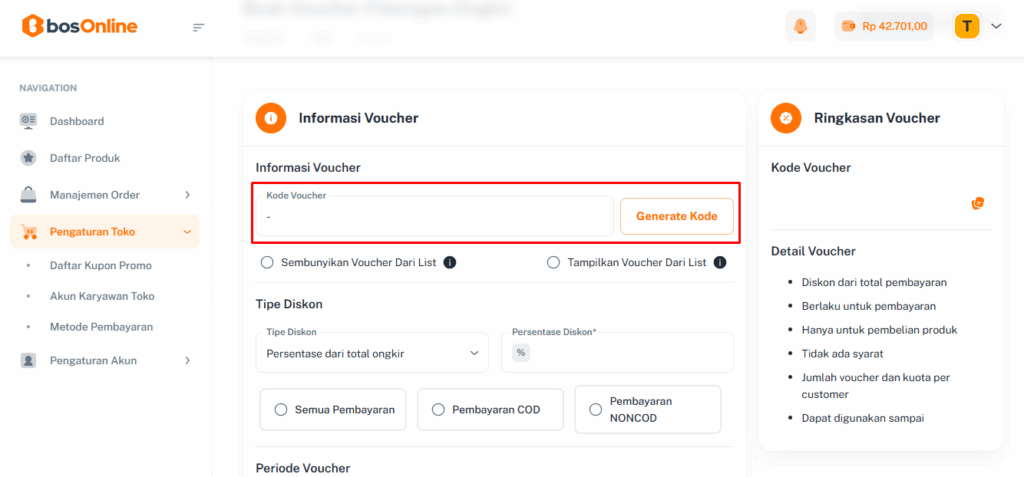Click the bosOnline logo
1024x477 pixels.
tap(80, 26)
